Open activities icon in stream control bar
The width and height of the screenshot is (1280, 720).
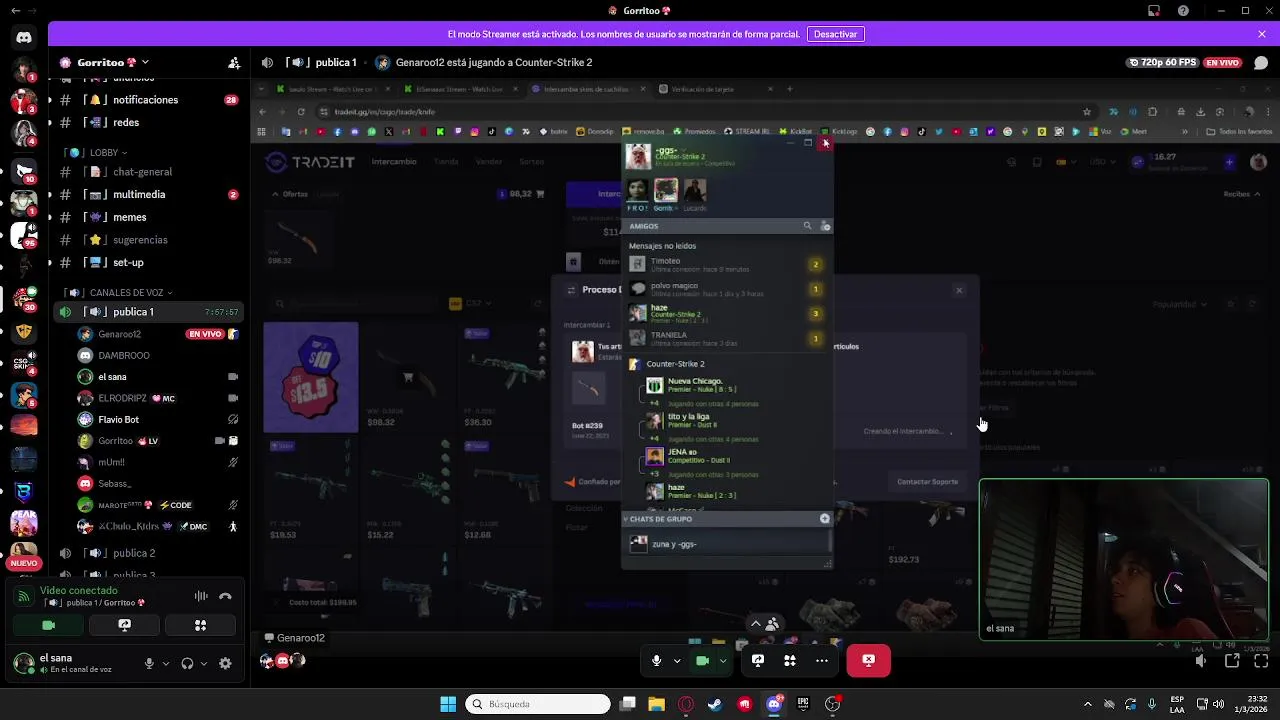tap(790, 660)
